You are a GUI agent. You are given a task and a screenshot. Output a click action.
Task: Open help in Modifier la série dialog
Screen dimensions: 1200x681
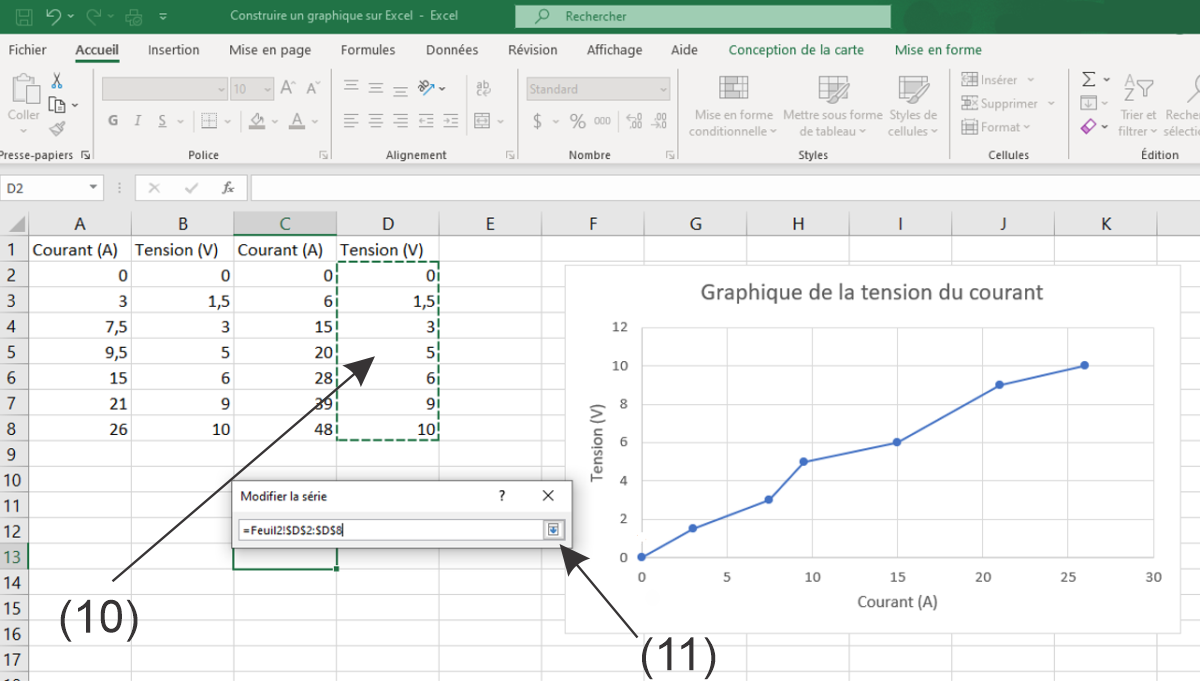[x=502, y=496]
